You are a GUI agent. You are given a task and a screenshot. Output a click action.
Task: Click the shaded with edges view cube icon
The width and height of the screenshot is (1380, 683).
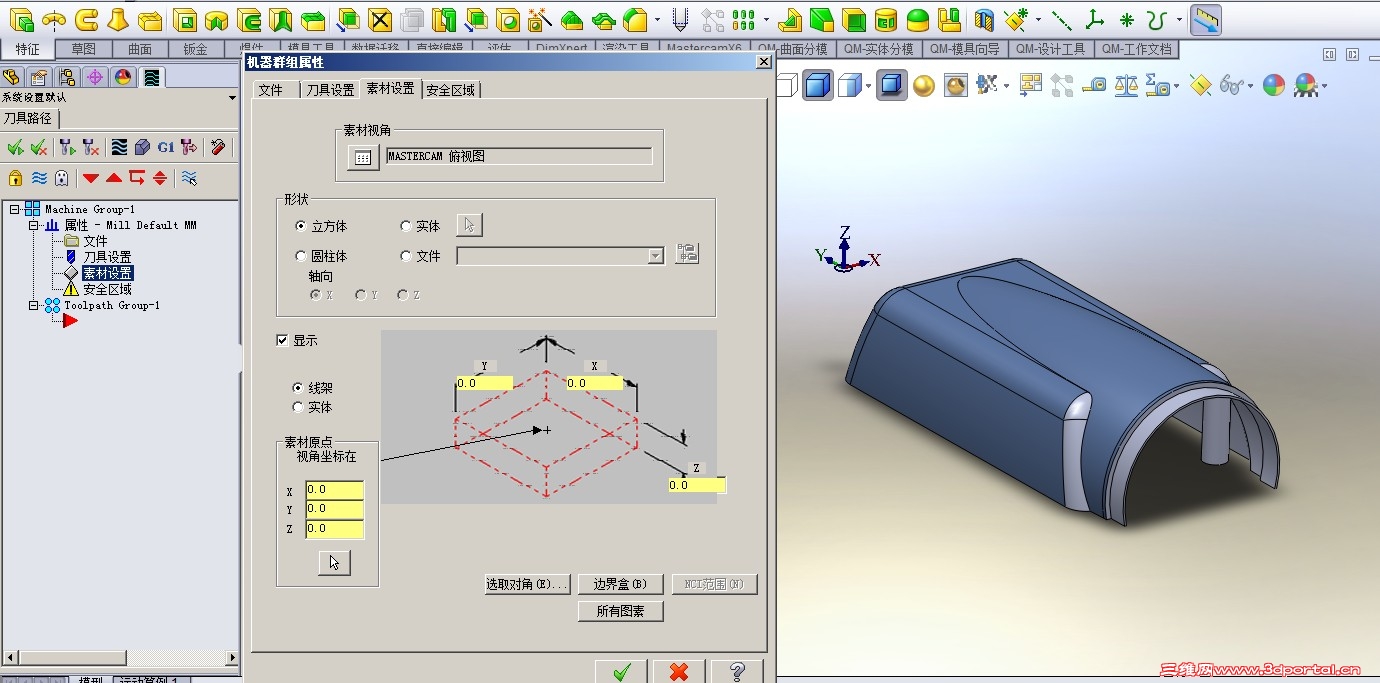click(x=818, y=85)
